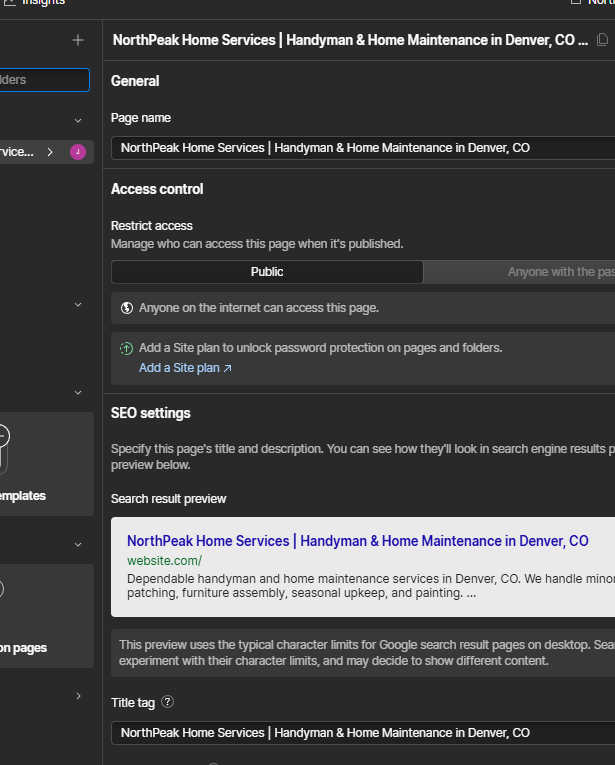The height and width of the screenshot is (765, 615).
Task: Open the Add a Site plan link
Action: tap(185, 368)
